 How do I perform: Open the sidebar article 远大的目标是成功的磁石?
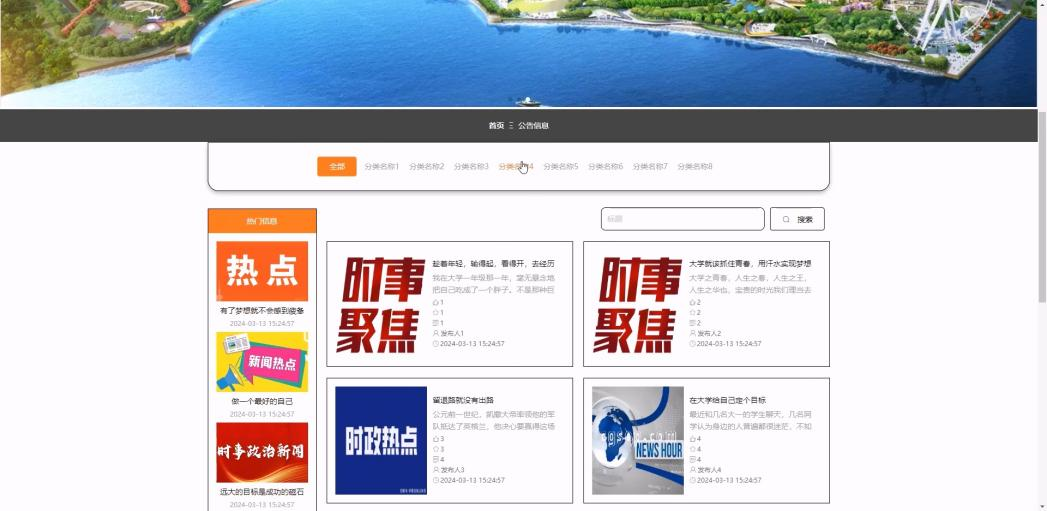262,492
